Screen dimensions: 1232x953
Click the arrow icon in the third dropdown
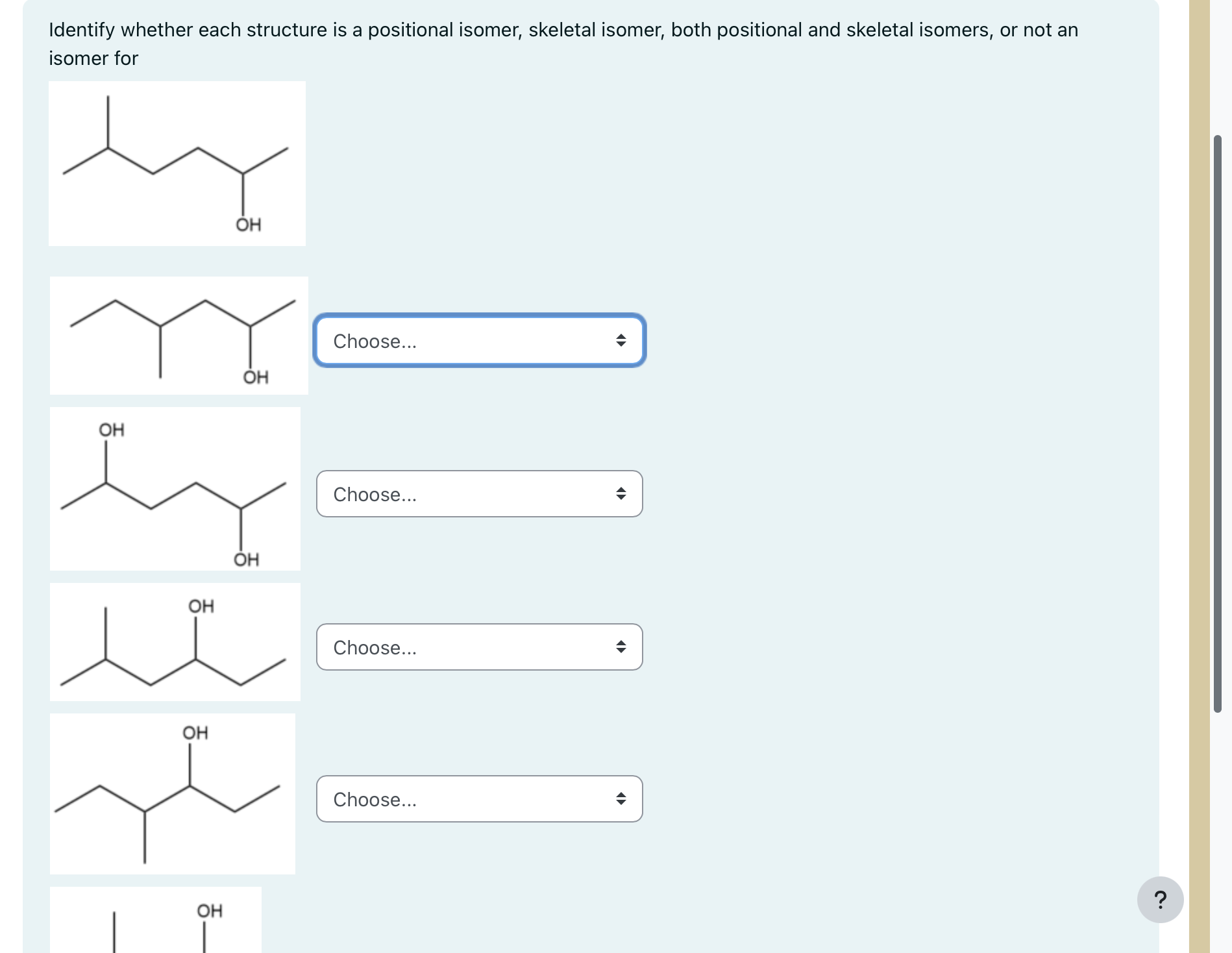coord(621,646)
